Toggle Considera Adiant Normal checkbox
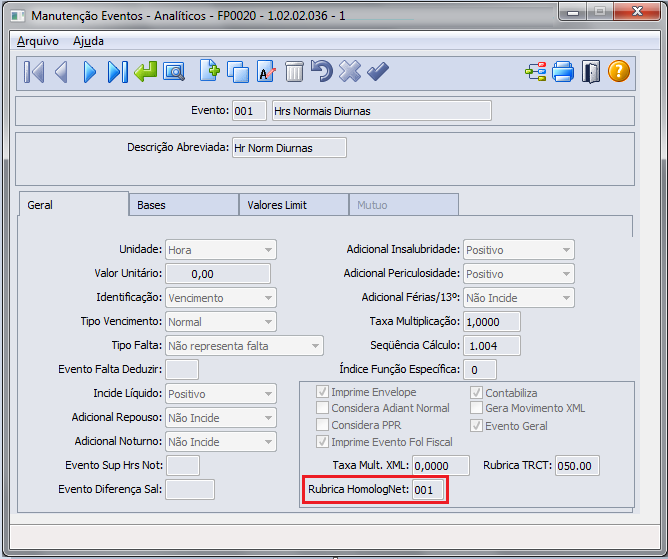Screen dimensions: 668x559 pos(322,408)
